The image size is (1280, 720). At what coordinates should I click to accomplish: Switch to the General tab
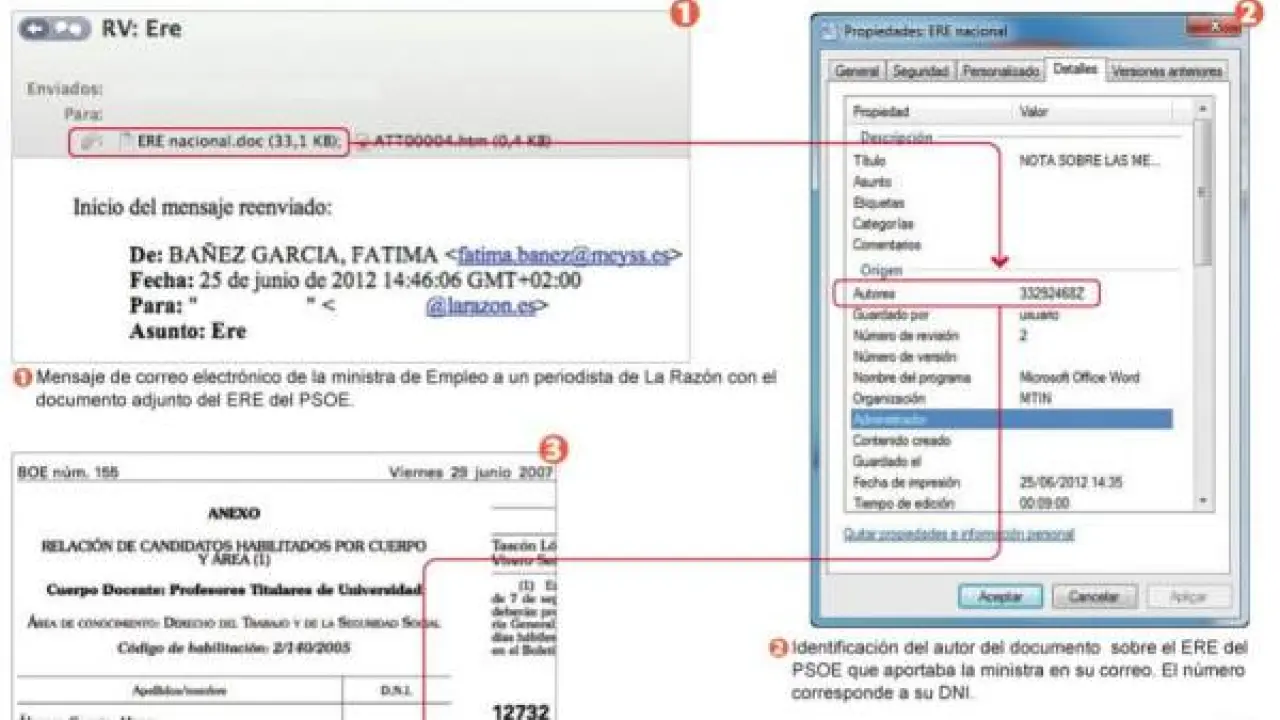click(x=857, y=72)
